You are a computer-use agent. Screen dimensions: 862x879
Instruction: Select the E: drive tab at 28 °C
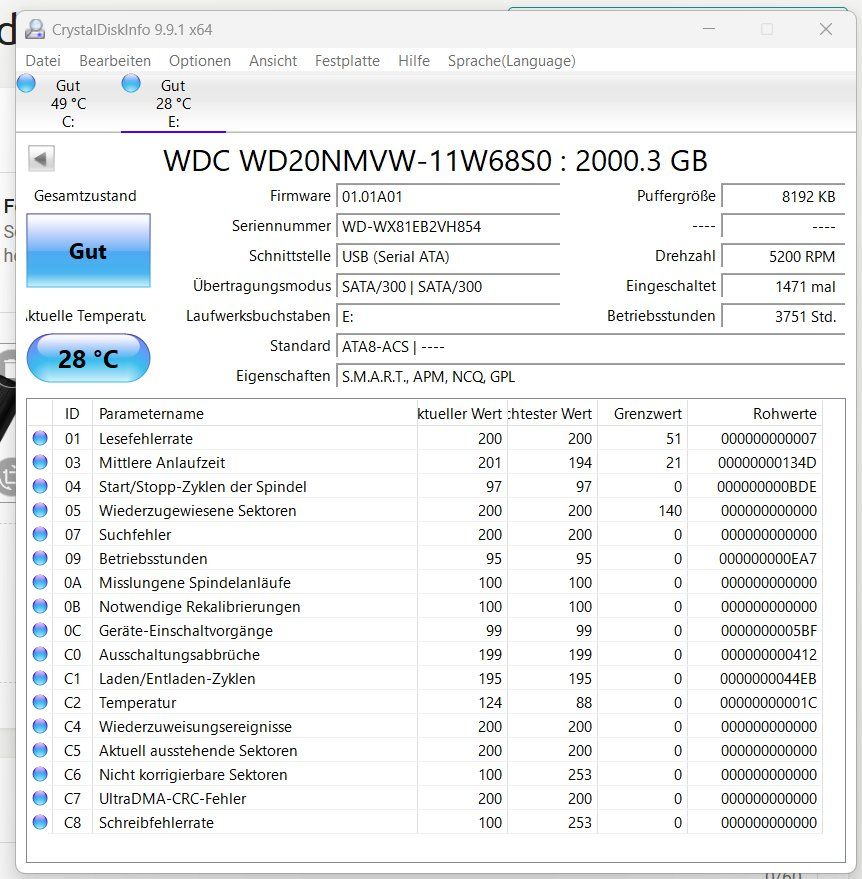173,103
